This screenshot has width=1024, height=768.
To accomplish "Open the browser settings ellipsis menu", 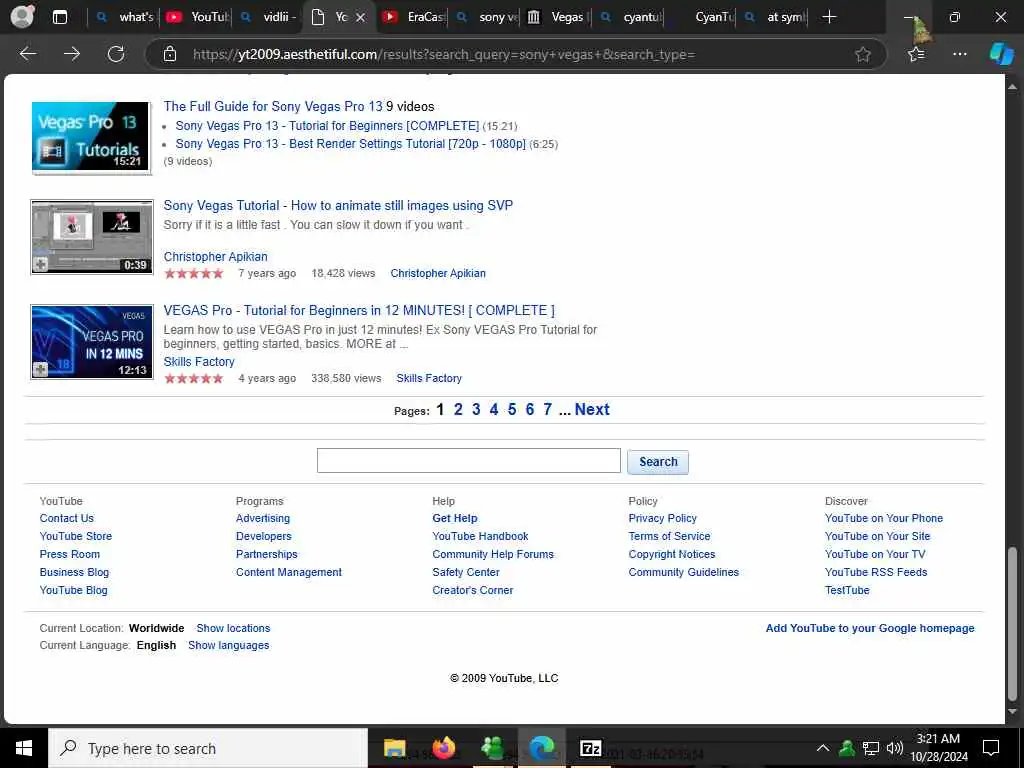I will 959,54.
